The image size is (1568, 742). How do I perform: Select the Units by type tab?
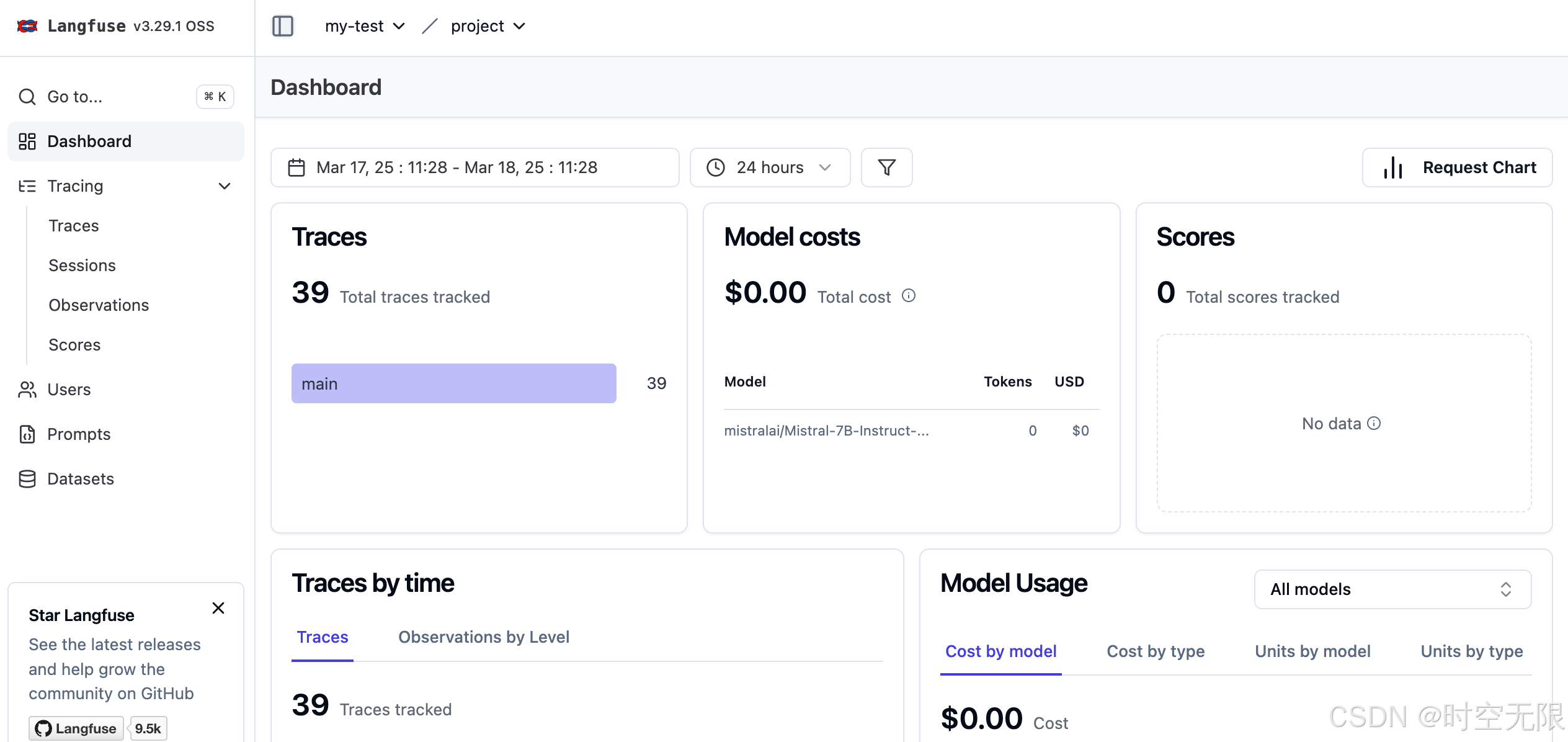click(1472, 651)
